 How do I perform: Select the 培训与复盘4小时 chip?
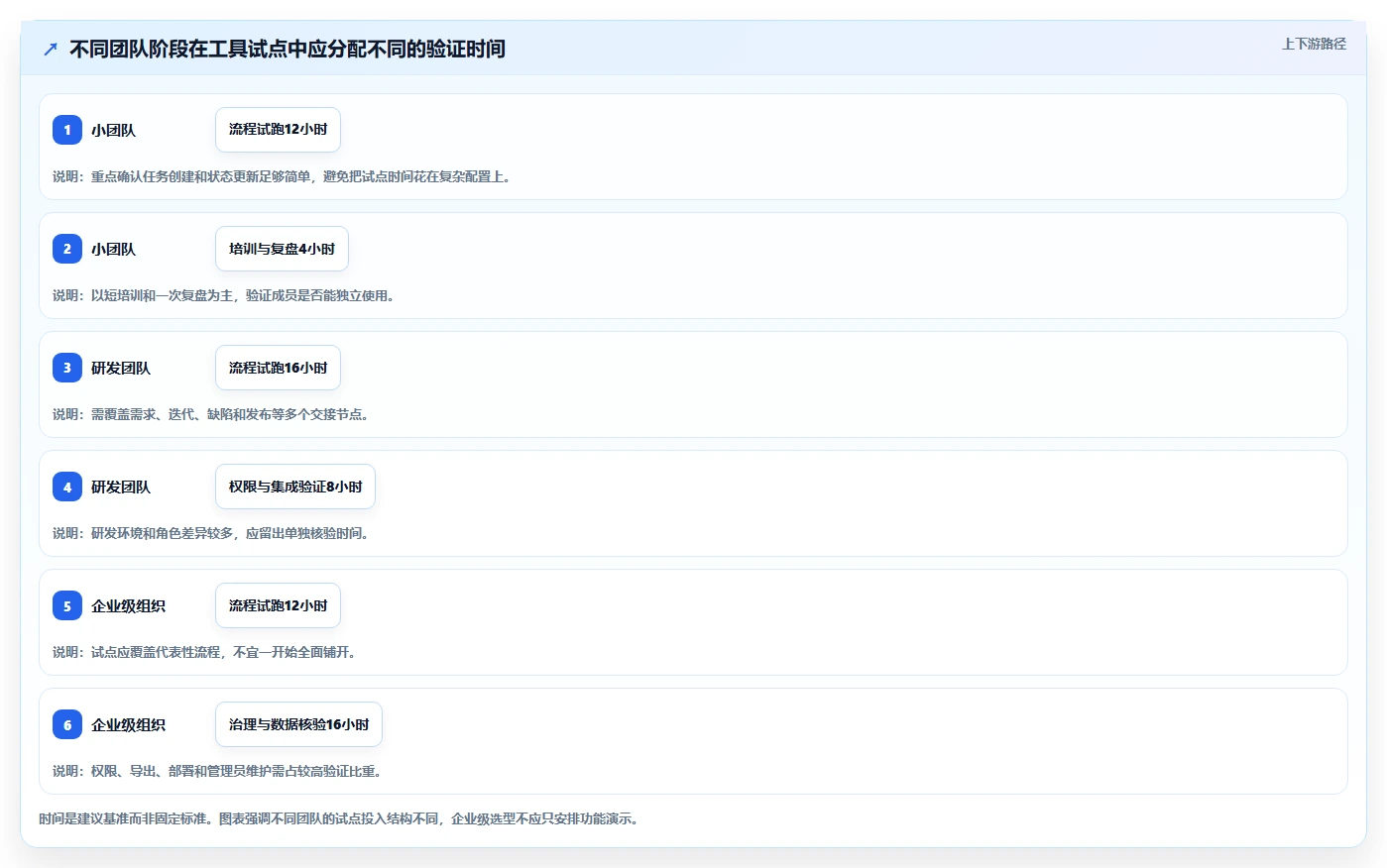tap(282, 249)
